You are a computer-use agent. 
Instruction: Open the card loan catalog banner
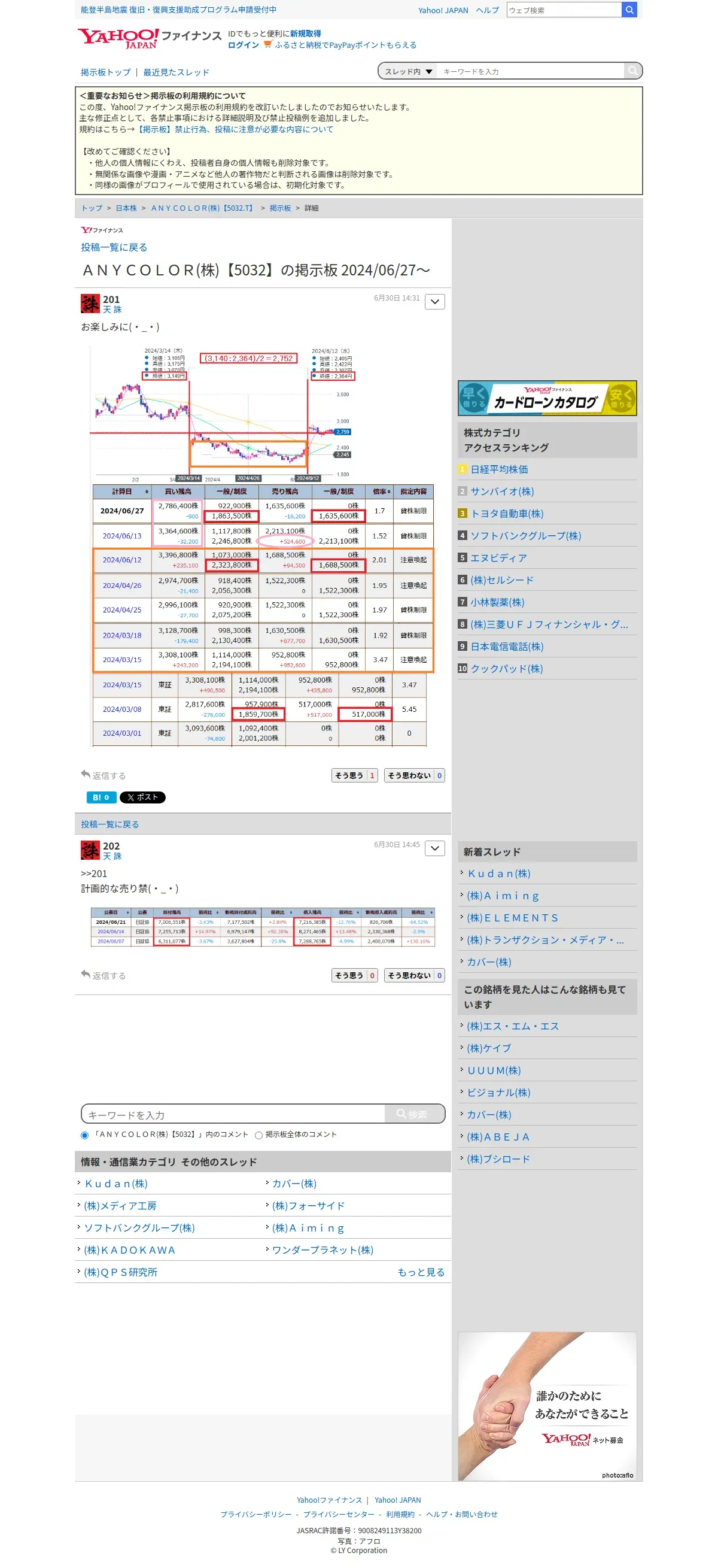tap(547, 398)
